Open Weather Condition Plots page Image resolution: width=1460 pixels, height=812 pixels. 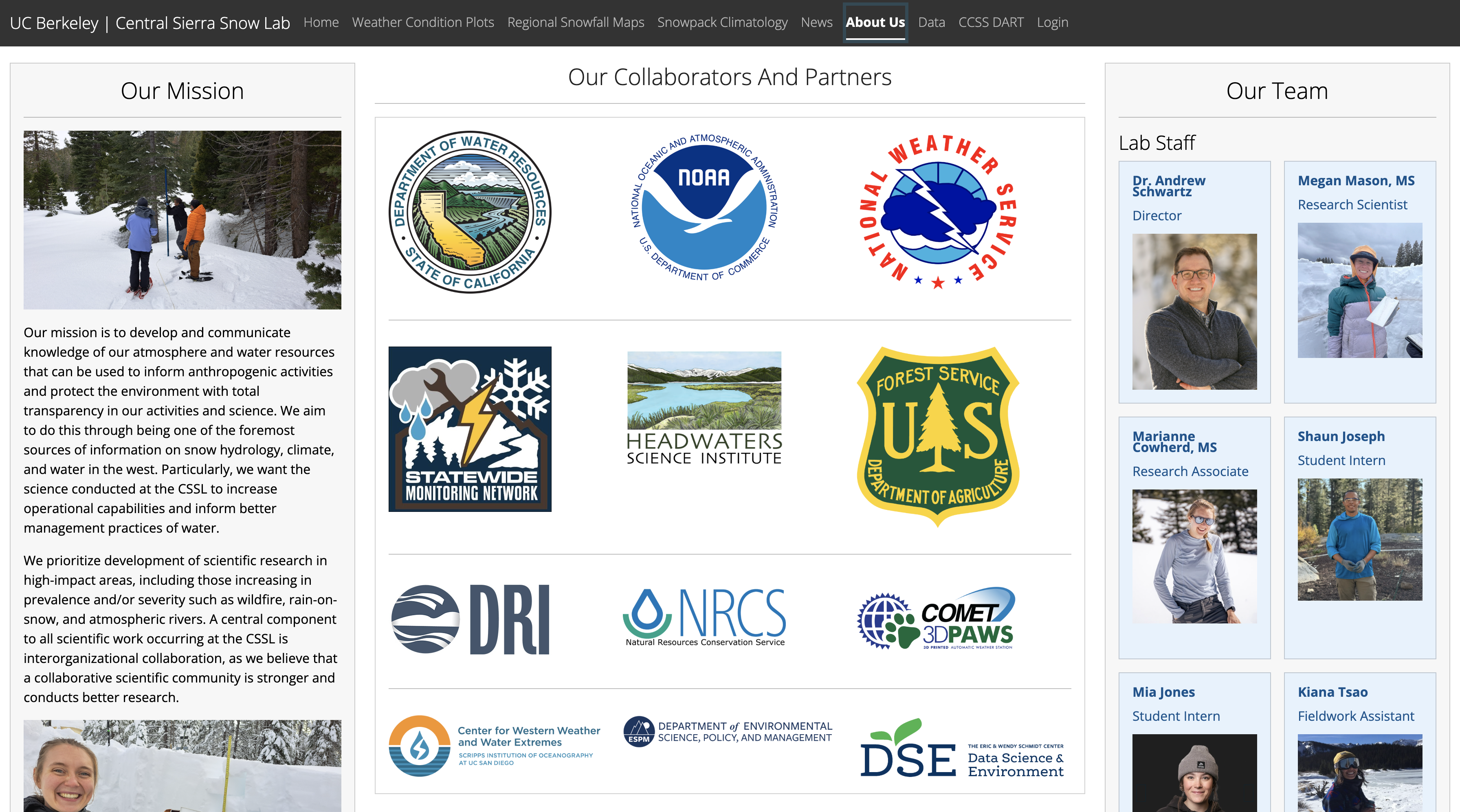[423, 22]
